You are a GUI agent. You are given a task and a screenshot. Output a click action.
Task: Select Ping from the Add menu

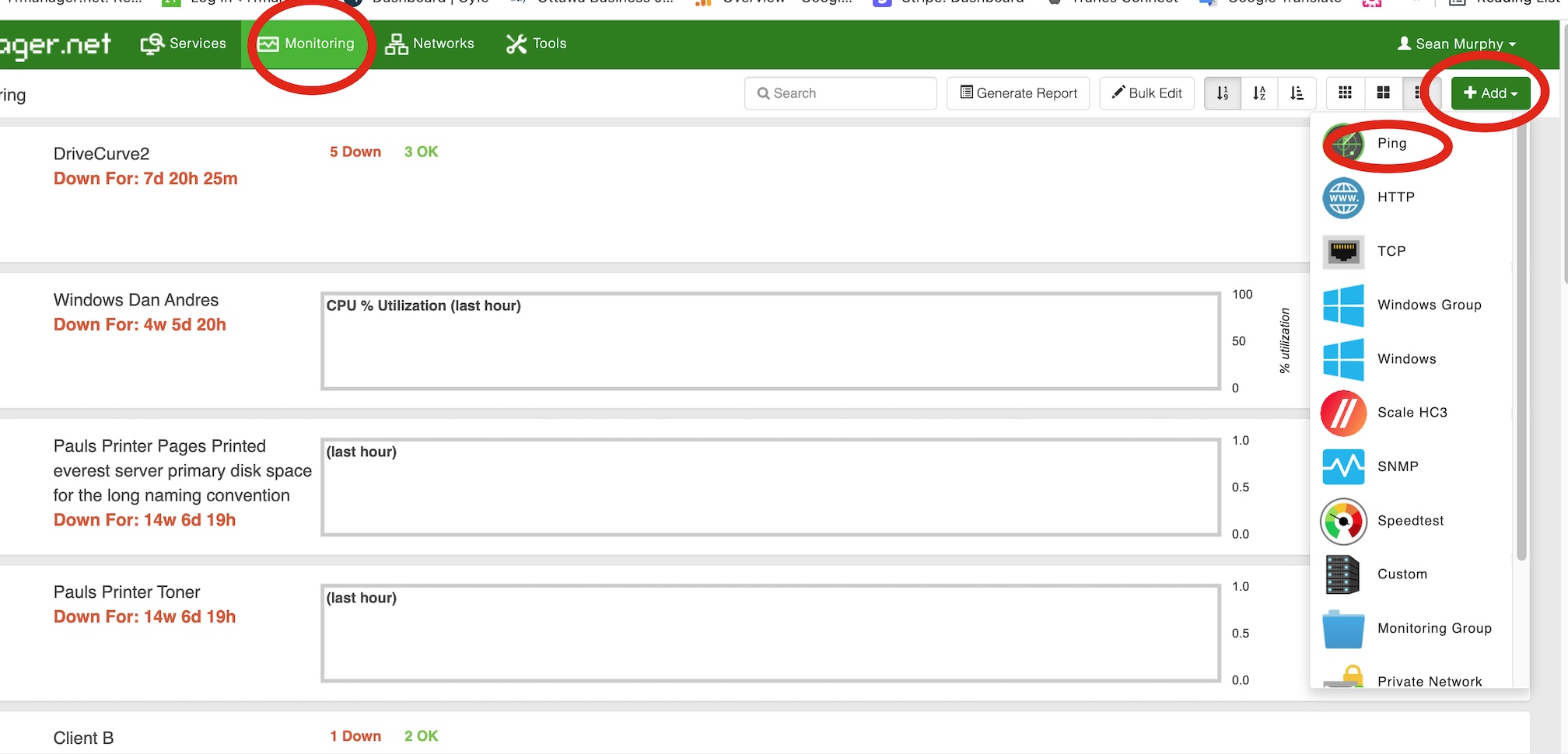click(x=1391, y=143)
